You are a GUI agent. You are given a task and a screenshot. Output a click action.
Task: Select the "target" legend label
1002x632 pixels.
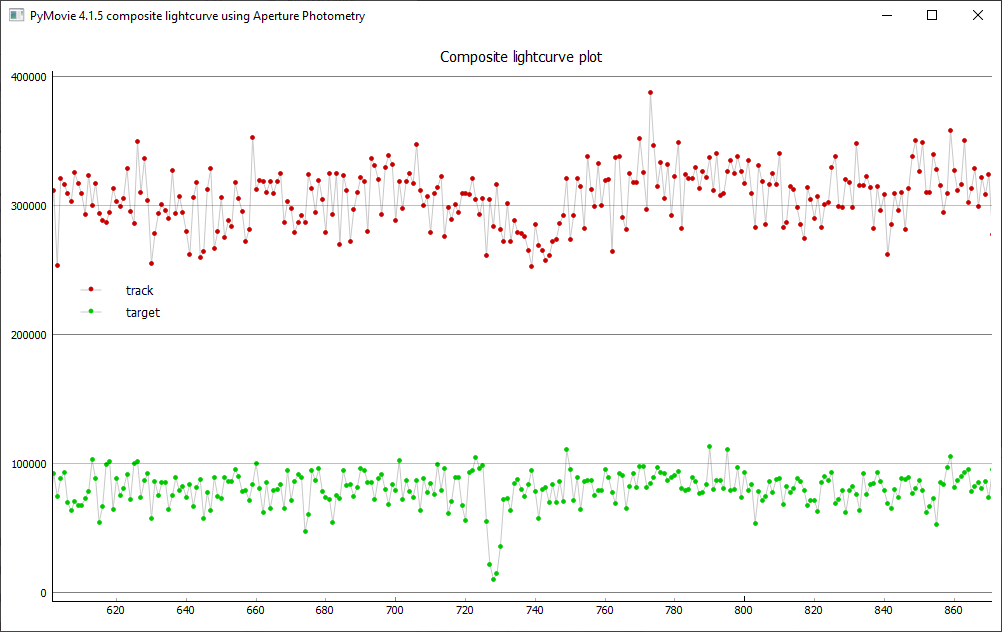tap(143, 313)
